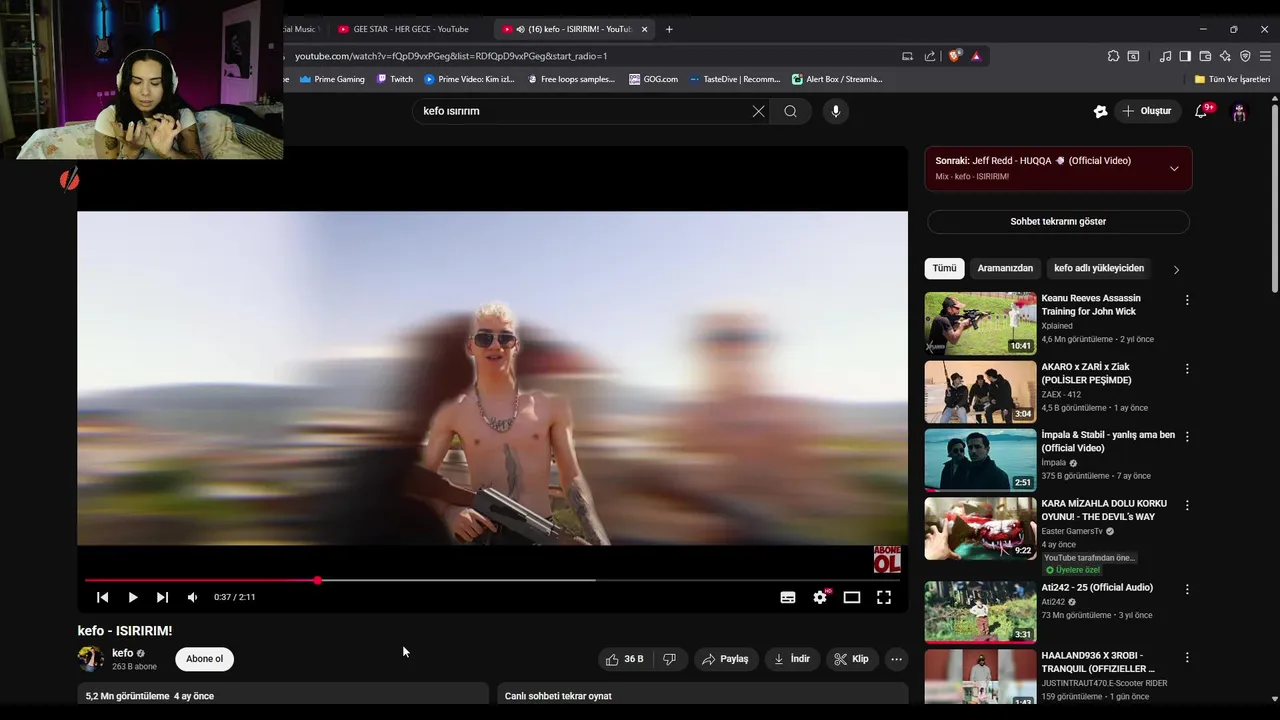This screenshot has width=1280, height=720.
Task: Clear the search box with X
Action: click(758, 111)
